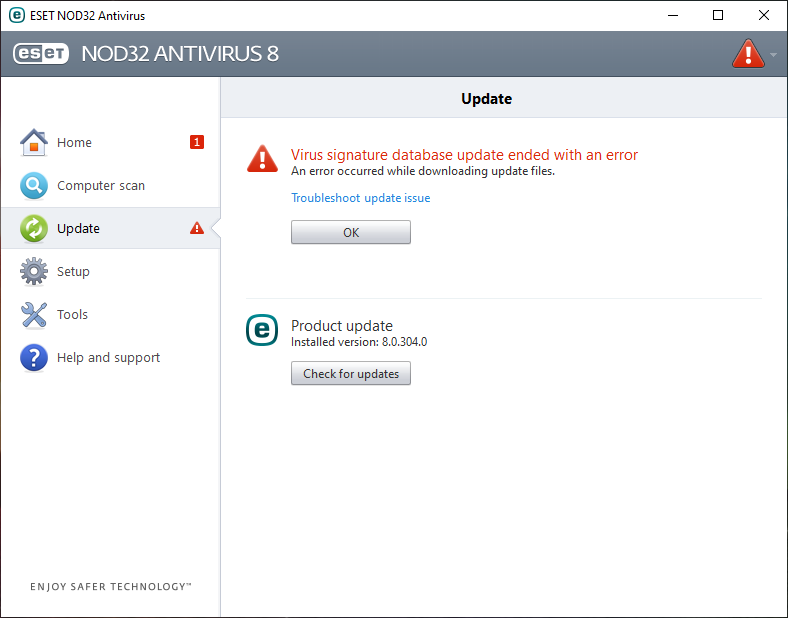Image resolution: width=788 pixels, height=618 pixels.
Task: Click the ESET logo in header banner
Action: pos(41,54)
